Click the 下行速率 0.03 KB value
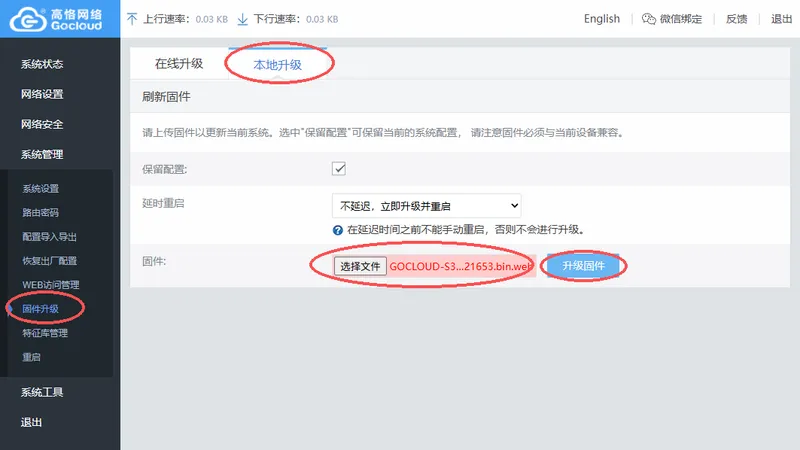Image resolution: width=800 pixels, height=450 pixels. (322, 19)
